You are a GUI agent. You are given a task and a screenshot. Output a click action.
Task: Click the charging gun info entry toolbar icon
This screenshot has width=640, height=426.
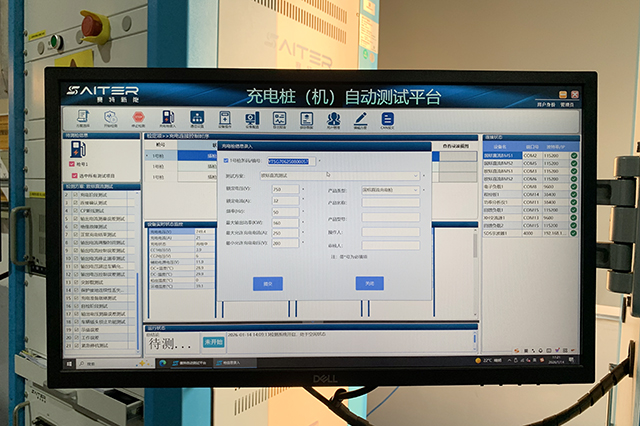(x=168, y=119)
